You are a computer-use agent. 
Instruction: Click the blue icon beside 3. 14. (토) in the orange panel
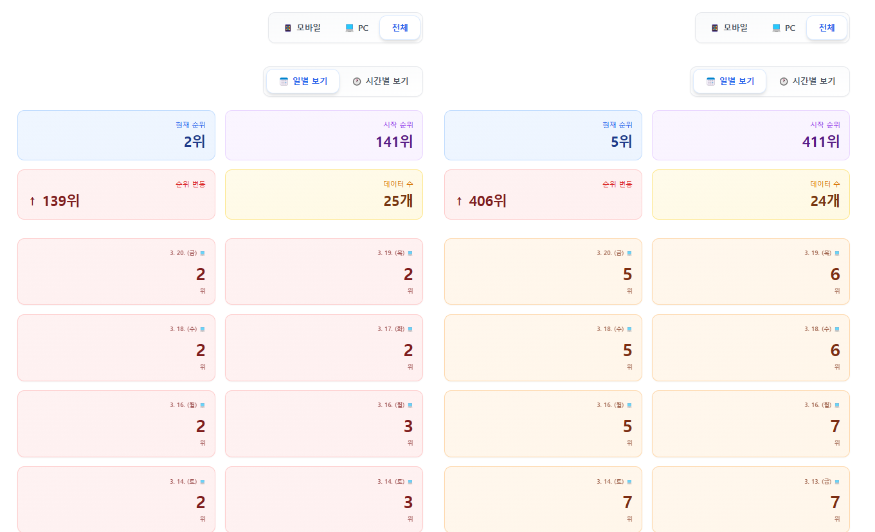pos(629,482)
